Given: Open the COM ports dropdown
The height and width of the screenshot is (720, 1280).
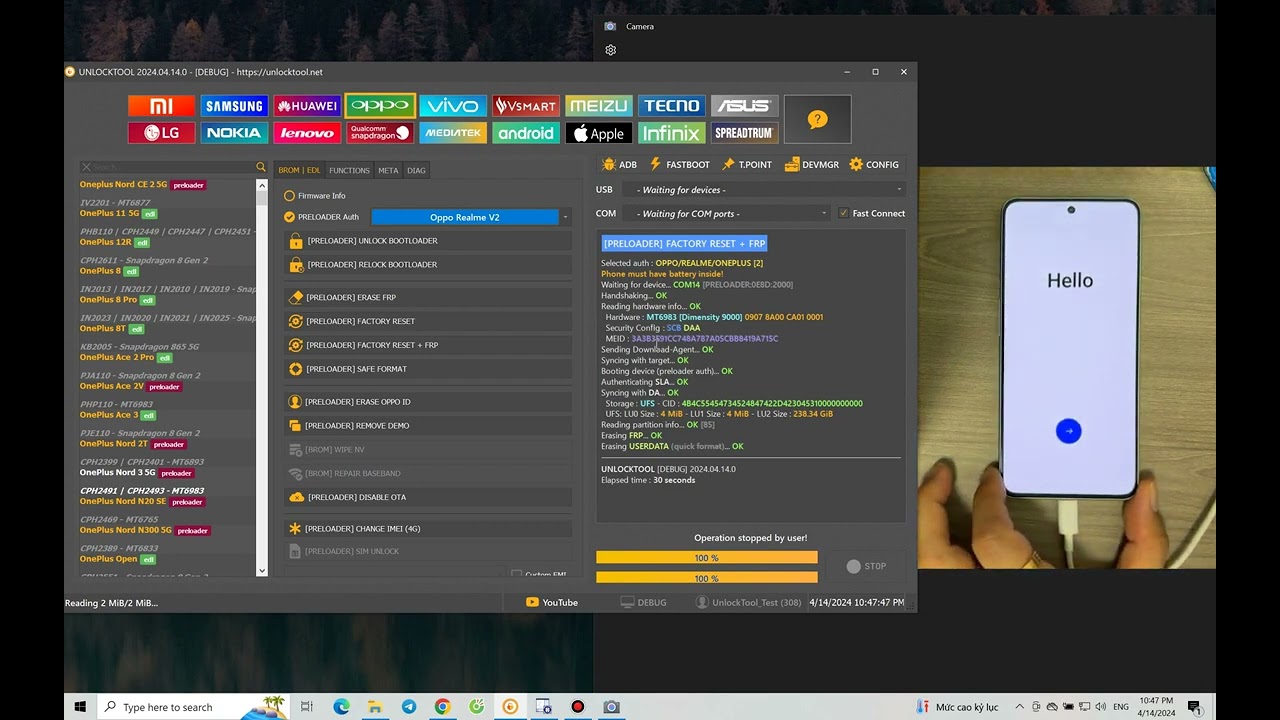Looking at the screenshot, I should click(x=726, y=213).
